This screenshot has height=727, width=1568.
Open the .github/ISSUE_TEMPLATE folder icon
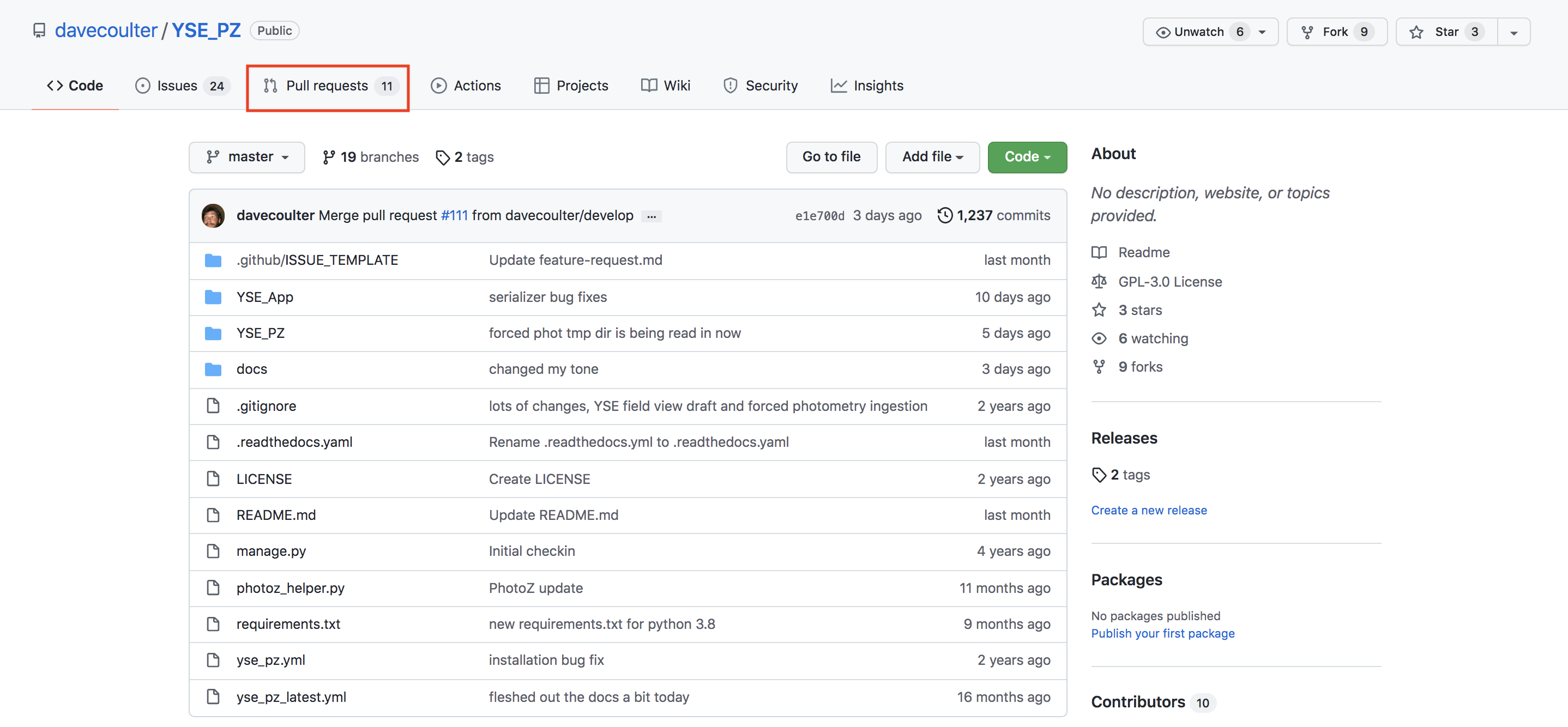[213, 260]
